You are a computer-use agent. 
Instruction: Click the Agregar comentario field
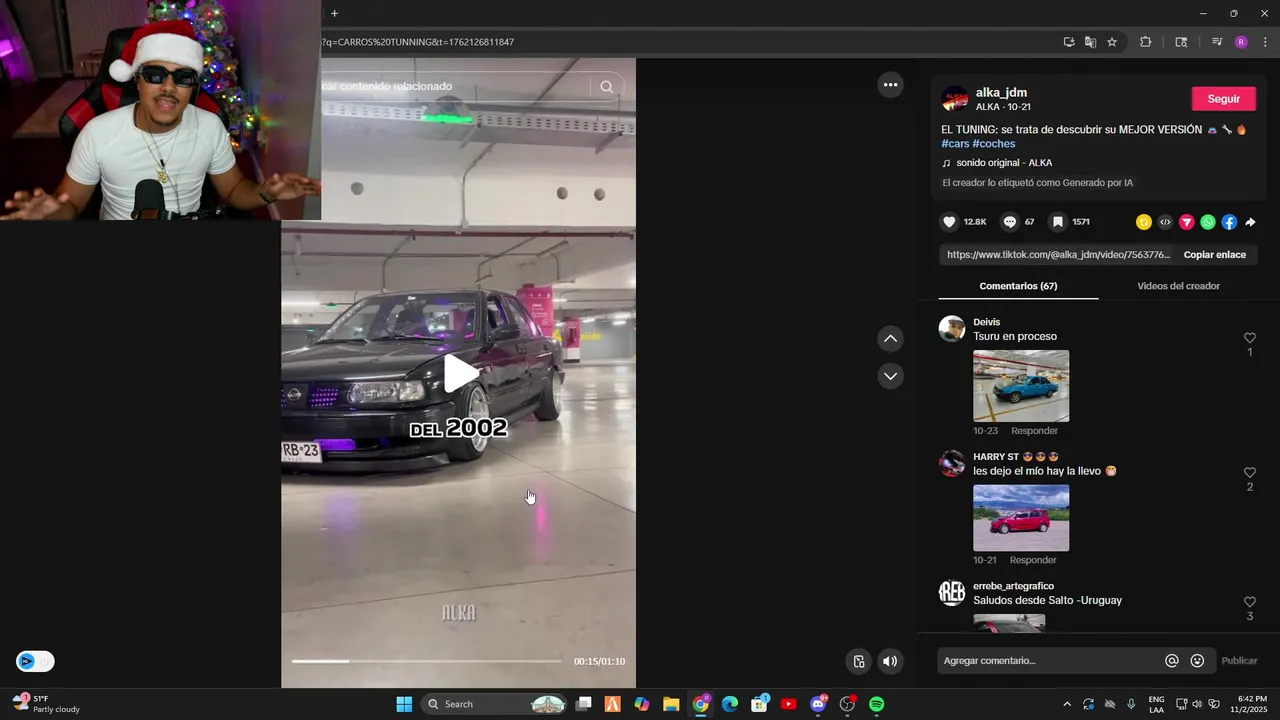[x=1049, y=661]
